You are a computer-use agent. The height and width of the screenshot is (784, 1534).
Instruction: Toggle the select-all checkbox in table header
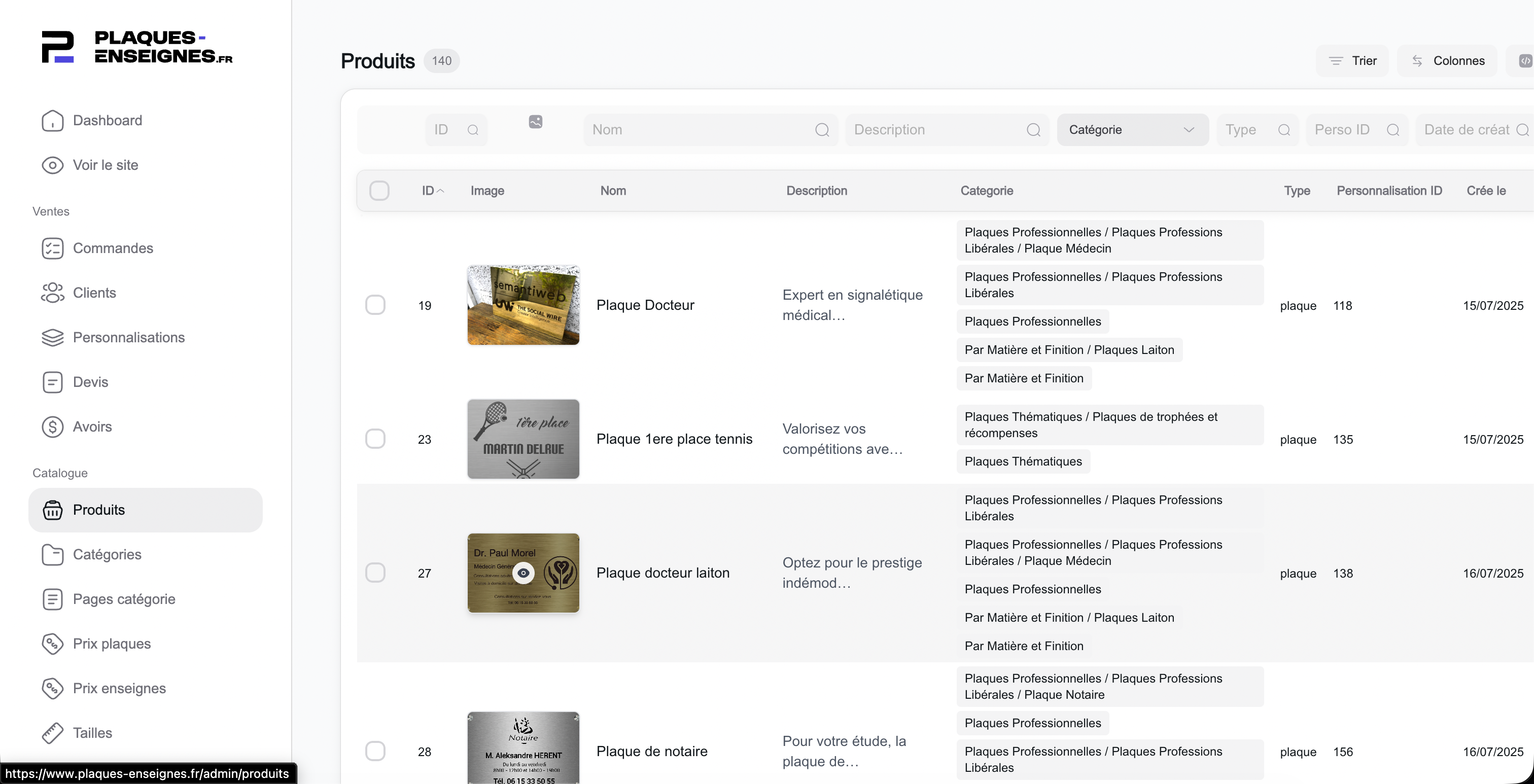point(379,191)
